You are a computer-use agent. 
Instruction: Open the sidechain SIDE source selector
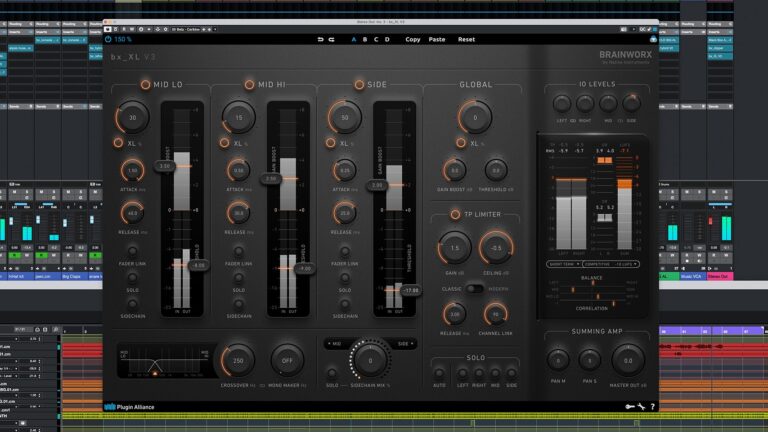click(405, 344)
